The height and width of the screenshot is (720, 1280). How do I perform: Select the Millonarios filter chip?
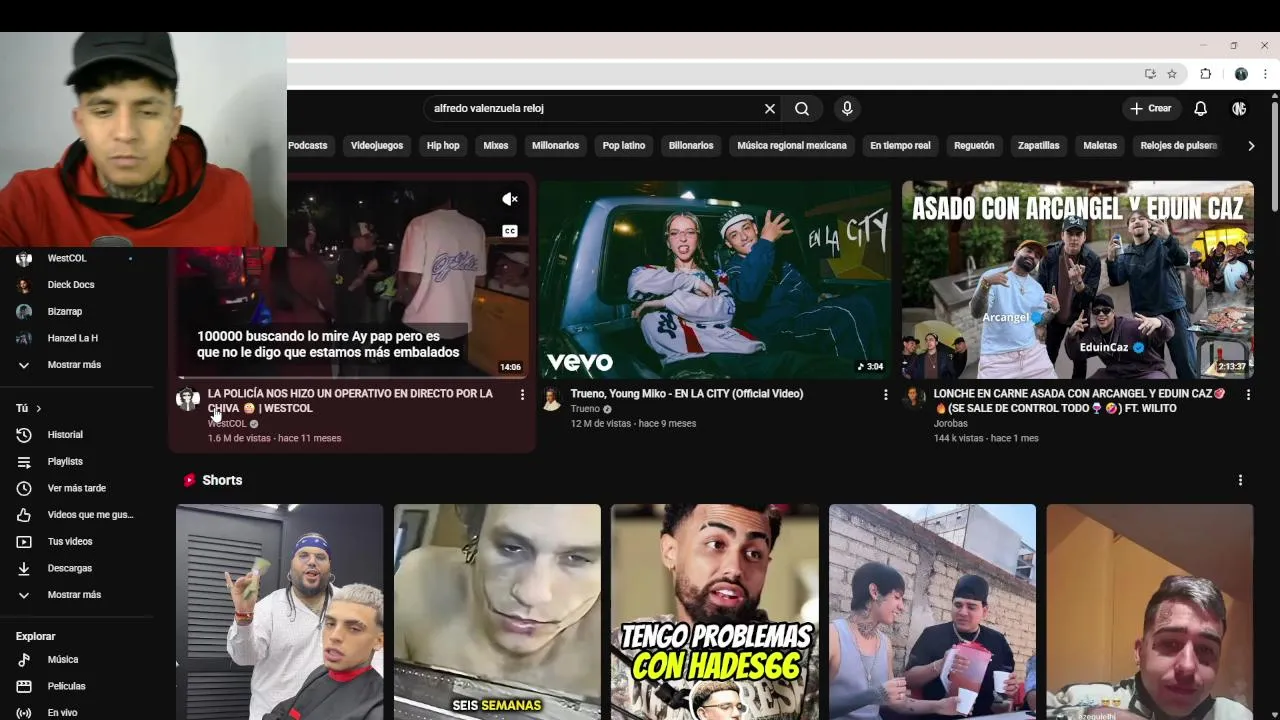555,146
